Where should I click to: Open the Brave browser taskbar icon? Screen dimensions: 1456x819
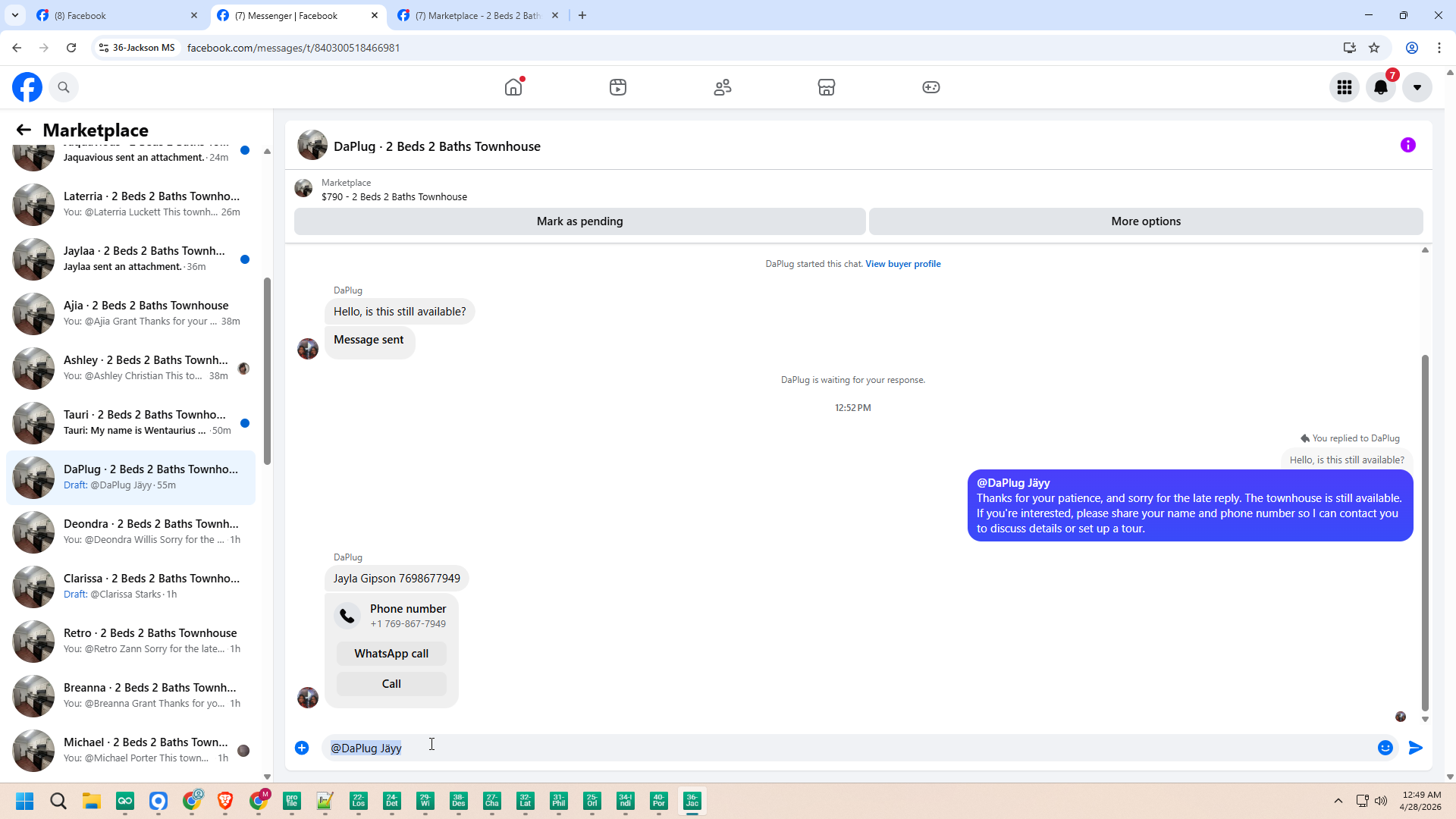click(225, 801)
